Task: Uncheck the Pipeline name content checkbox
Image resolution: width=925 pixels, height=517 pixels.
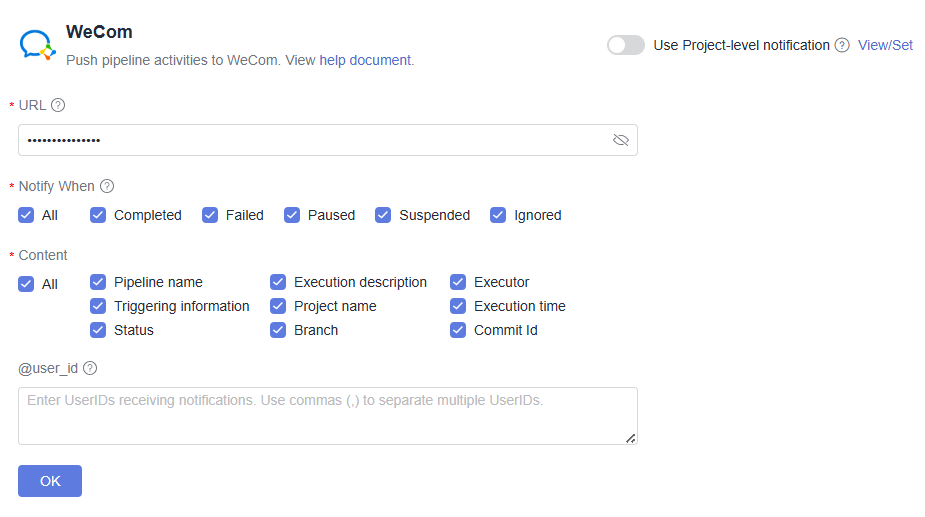Action: (98, 282)
